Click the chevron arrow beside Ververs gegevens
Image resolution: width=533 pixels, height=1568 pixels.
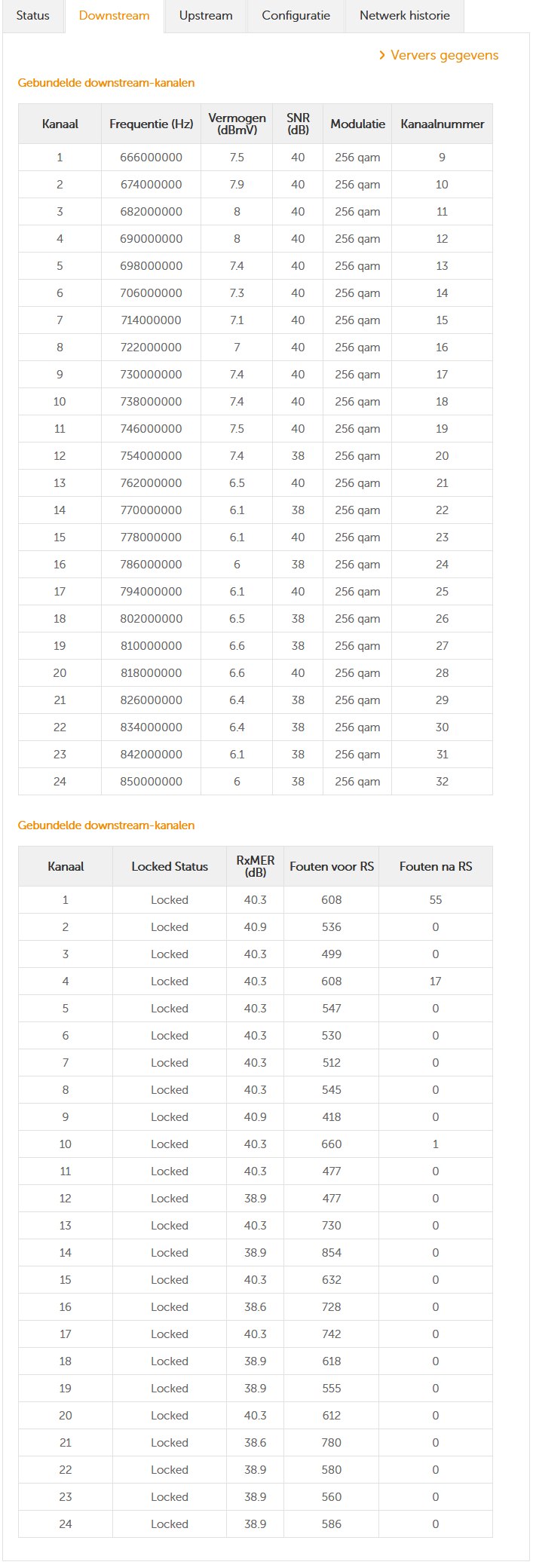[x=382, y=55]
